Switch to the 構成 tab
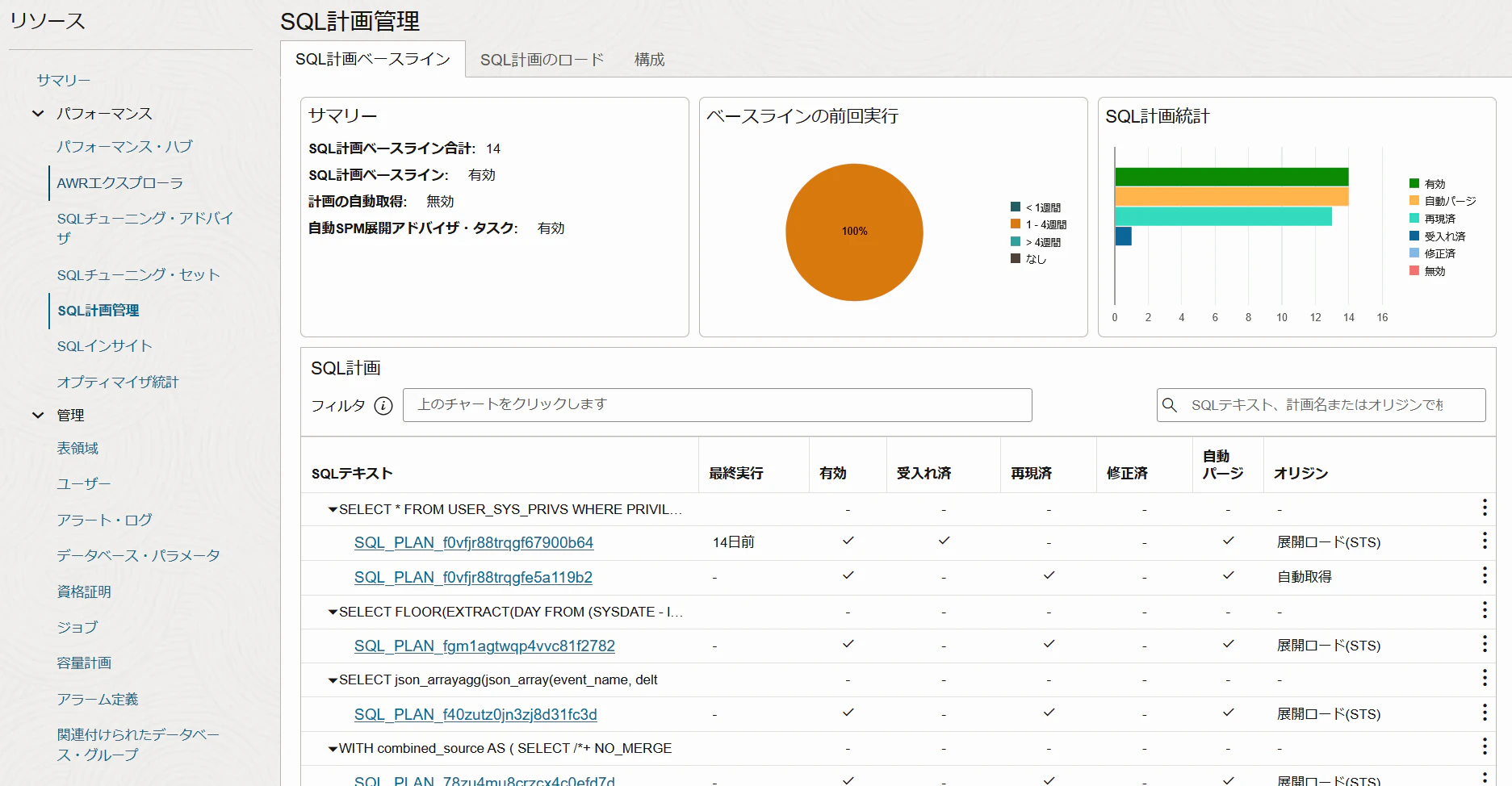Image resolution: width=1512 pixels, height=786 pixels. pos(649,60)
